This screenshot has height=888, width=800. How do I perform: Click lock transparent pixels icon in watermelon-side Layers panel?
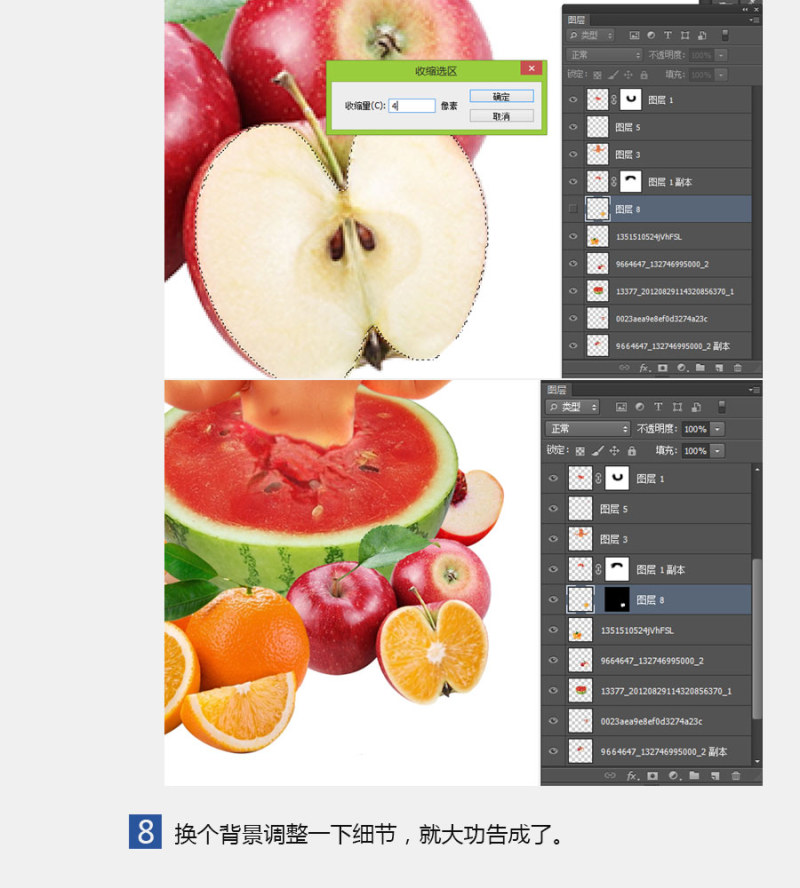pos(580,451)
